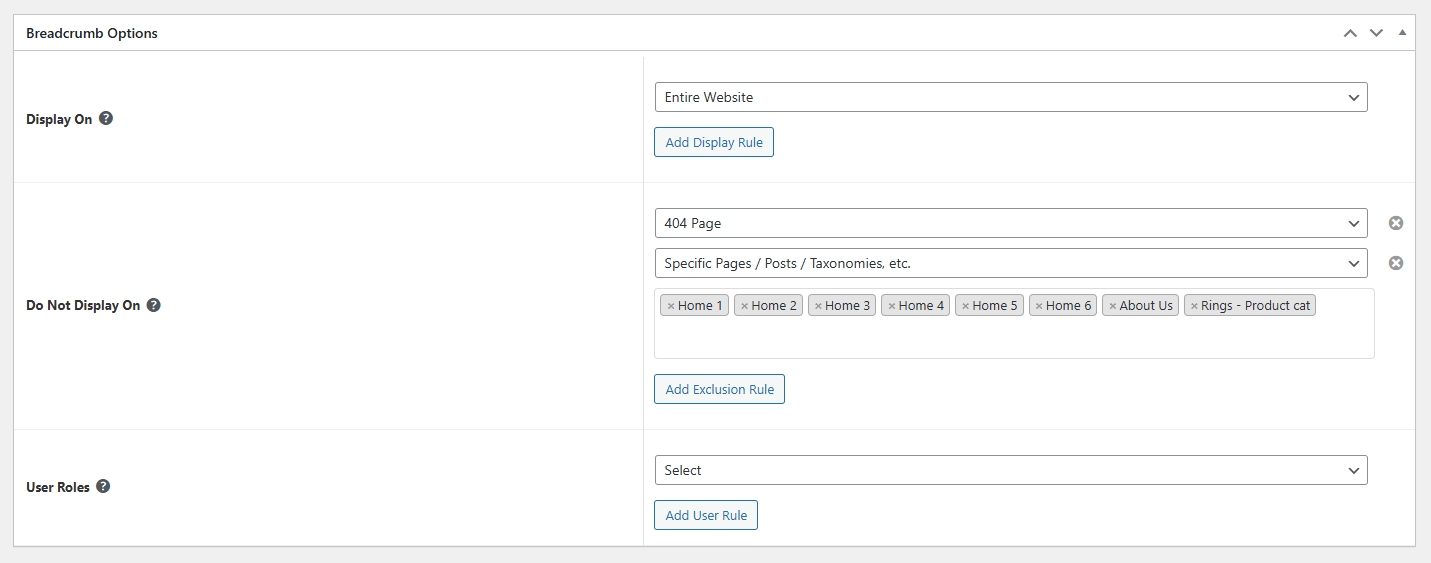Click help icon next to User Roles
1431x563 pixels.
[103, 487]
